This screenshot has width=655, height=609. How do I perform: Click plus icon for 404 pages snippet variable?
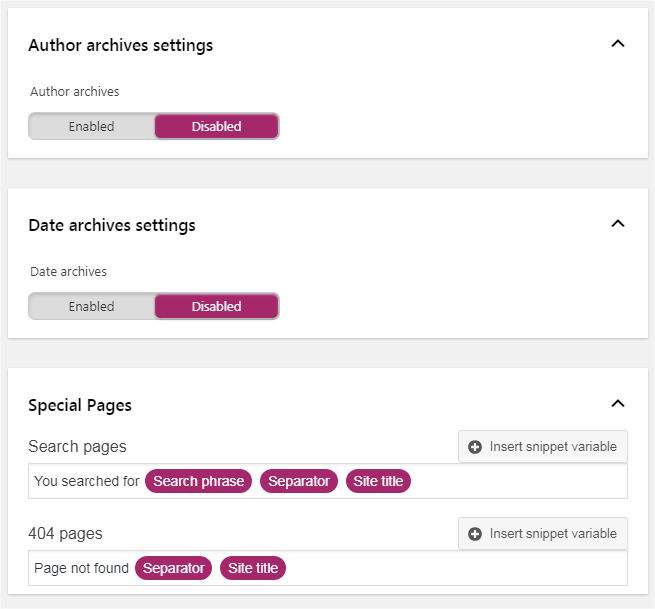475,534
